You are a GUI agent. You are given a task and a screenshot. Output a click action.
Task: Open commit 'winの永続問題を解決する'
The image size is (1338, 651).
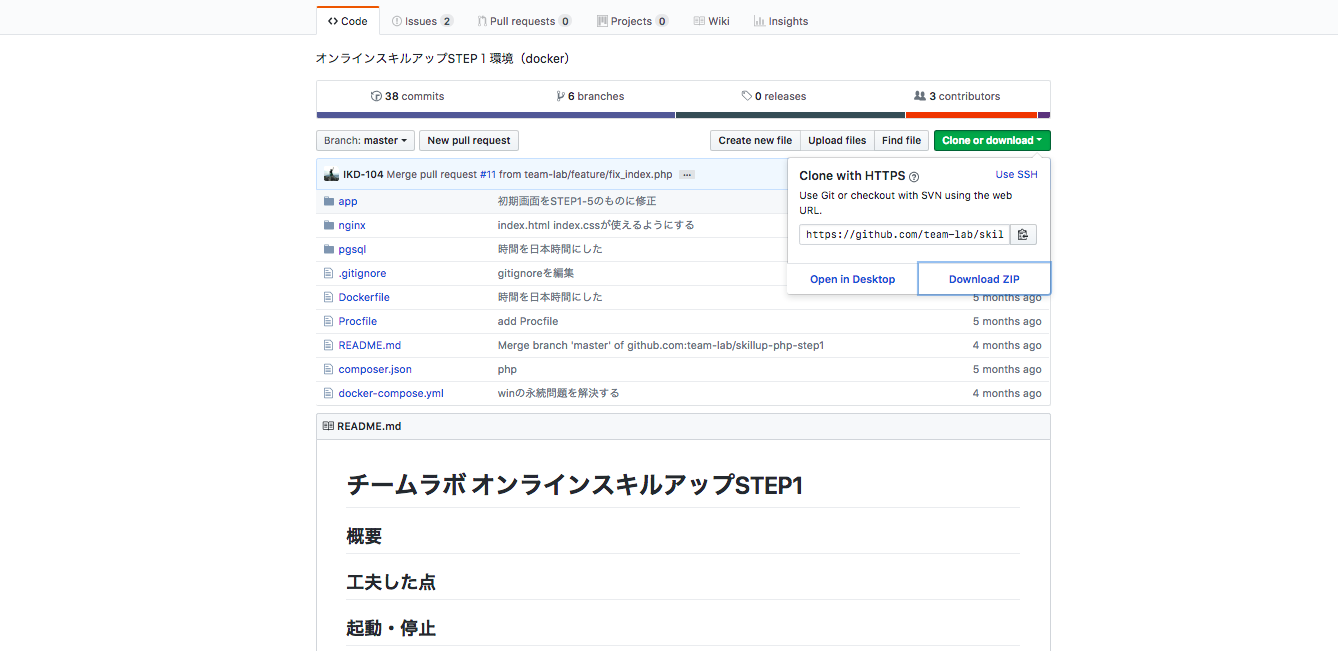point(559,393)
